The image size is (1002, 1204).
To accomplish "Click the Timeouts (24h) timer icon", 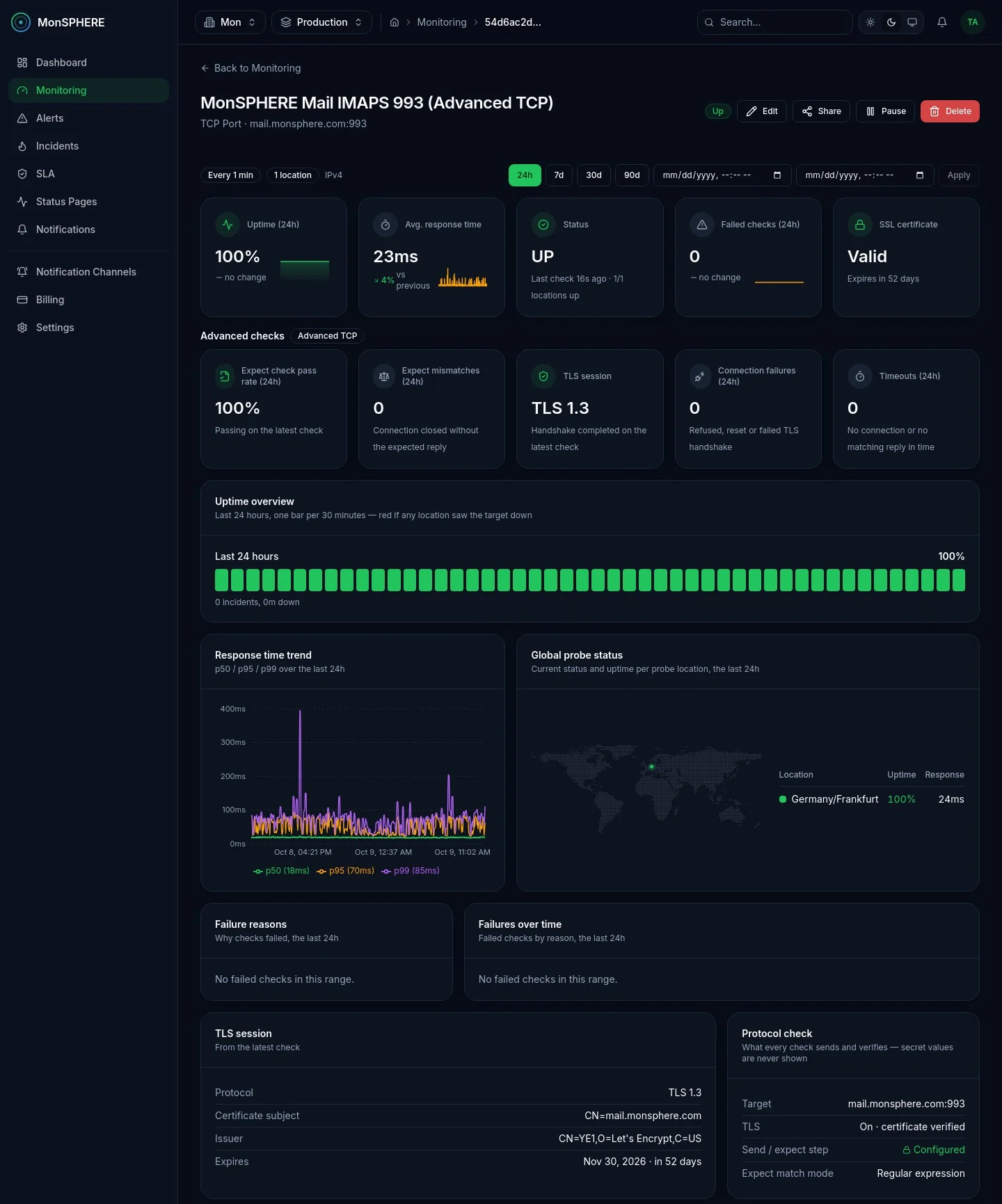I will [x=860, y=376].
